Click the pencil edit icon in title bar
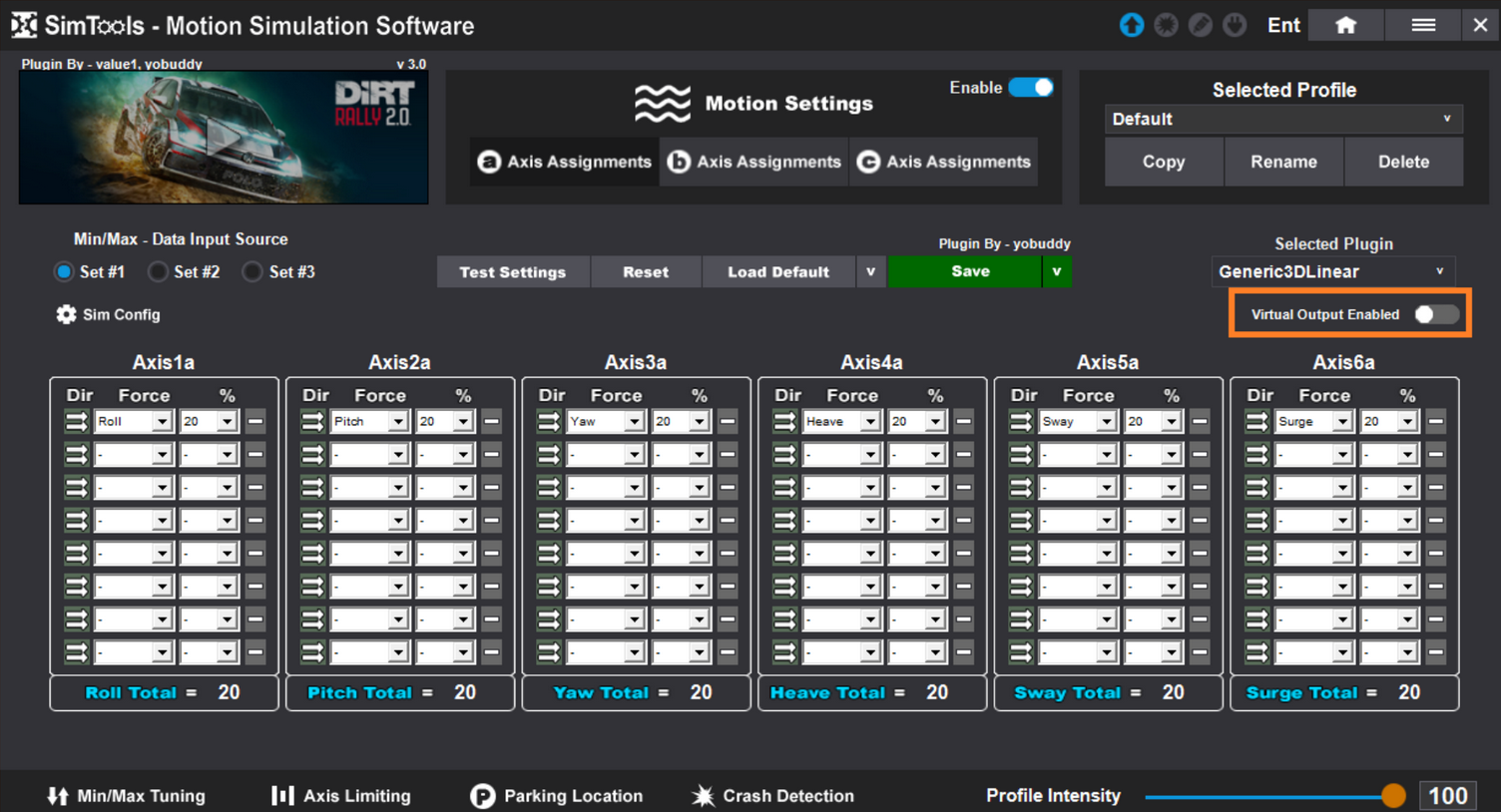 (1201, 25)
